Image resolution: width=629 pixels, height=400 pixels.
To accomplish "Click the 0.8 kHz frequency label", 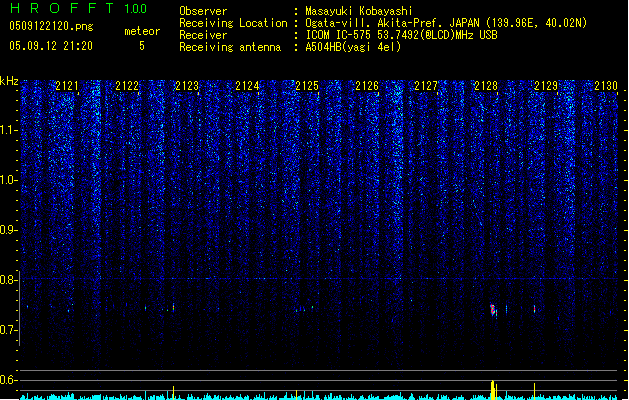I will click(8, 280).
